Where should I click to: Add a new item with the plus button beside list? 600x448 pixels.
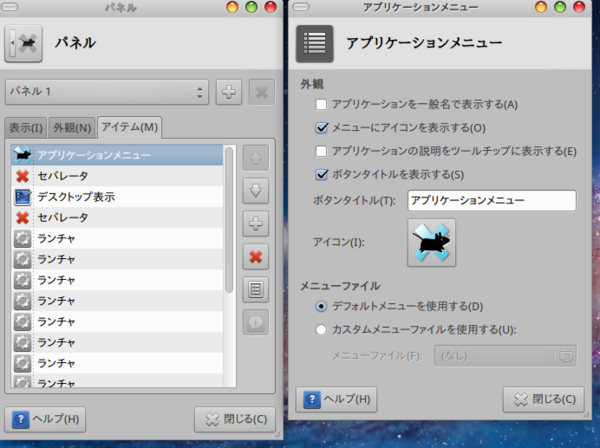click(256, 223)
